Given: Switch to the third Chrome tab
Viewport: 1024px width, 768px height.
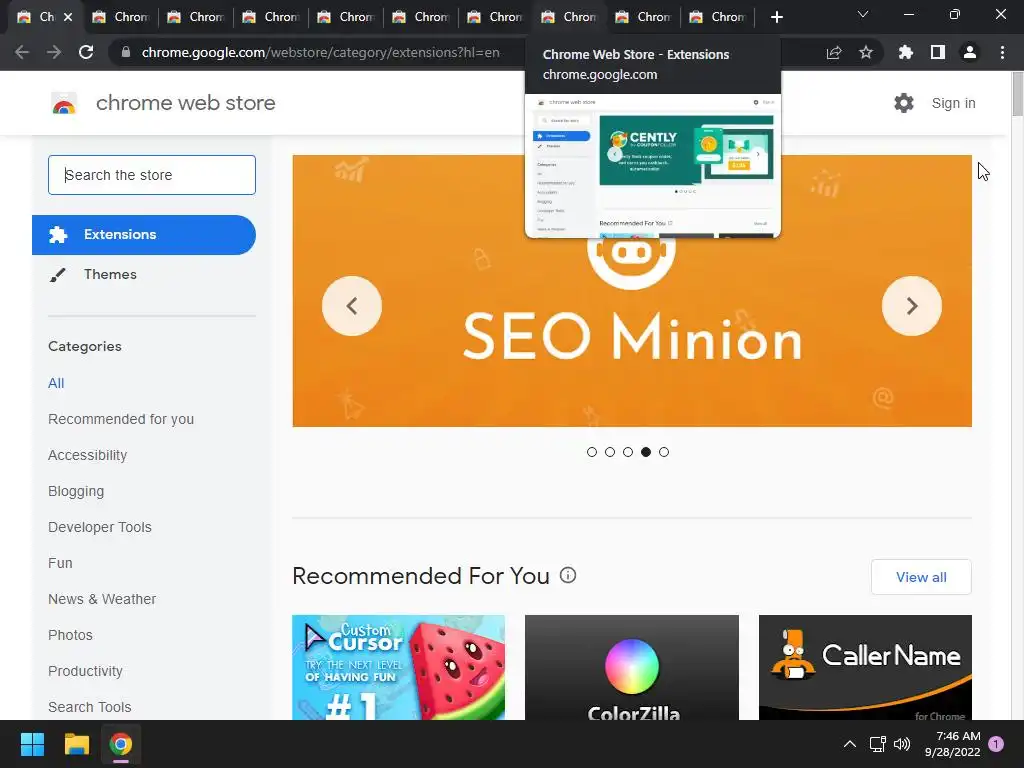Looking at the screenshot, I should click(x=196, y=17).
